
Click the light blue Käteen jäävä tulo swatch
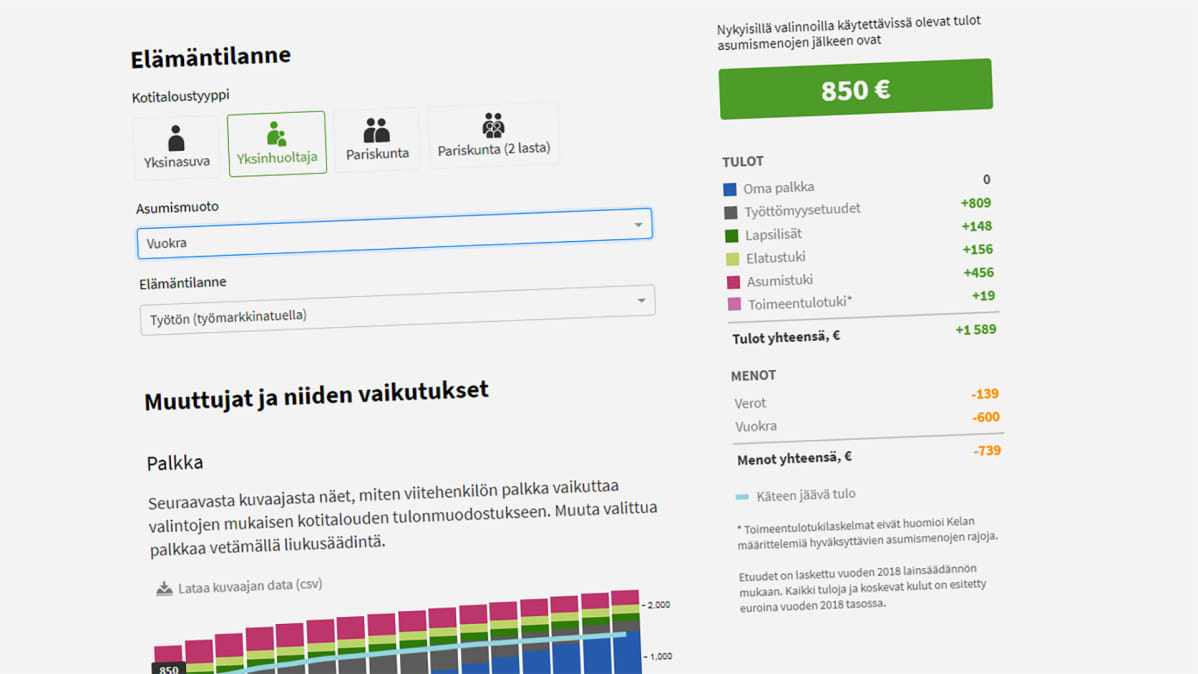click(x=742, y=497)
